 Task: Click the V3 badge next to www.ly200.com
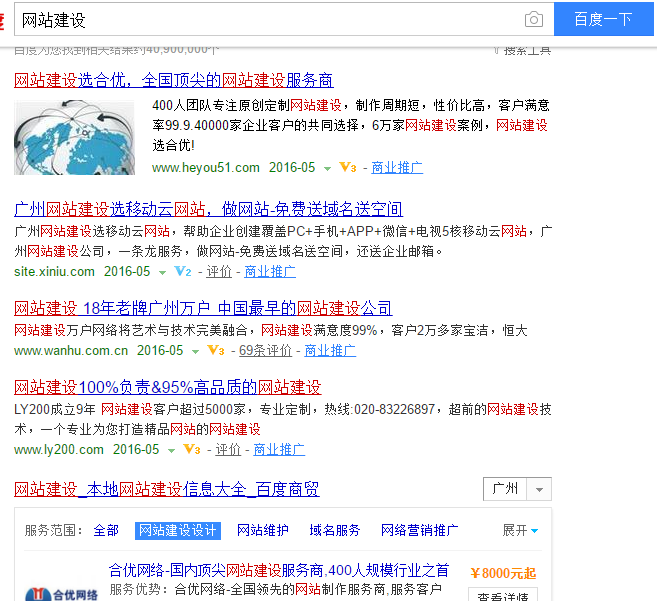tap(192, 450)
